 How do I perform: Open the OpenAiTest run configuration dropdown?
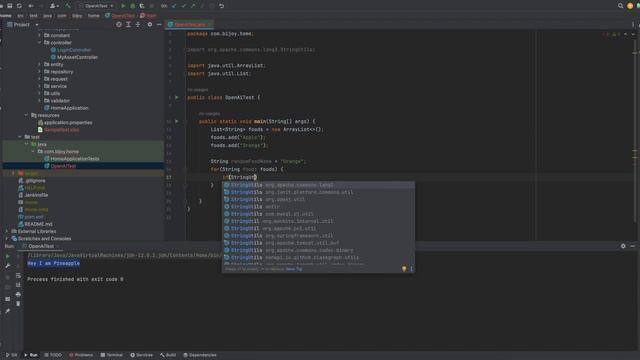[96, 6]
